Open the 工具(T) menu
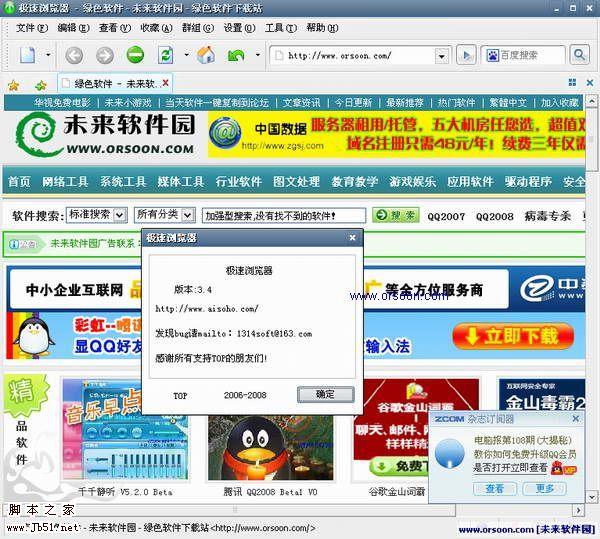The image size is (600, 539). [x=280, y=28]
